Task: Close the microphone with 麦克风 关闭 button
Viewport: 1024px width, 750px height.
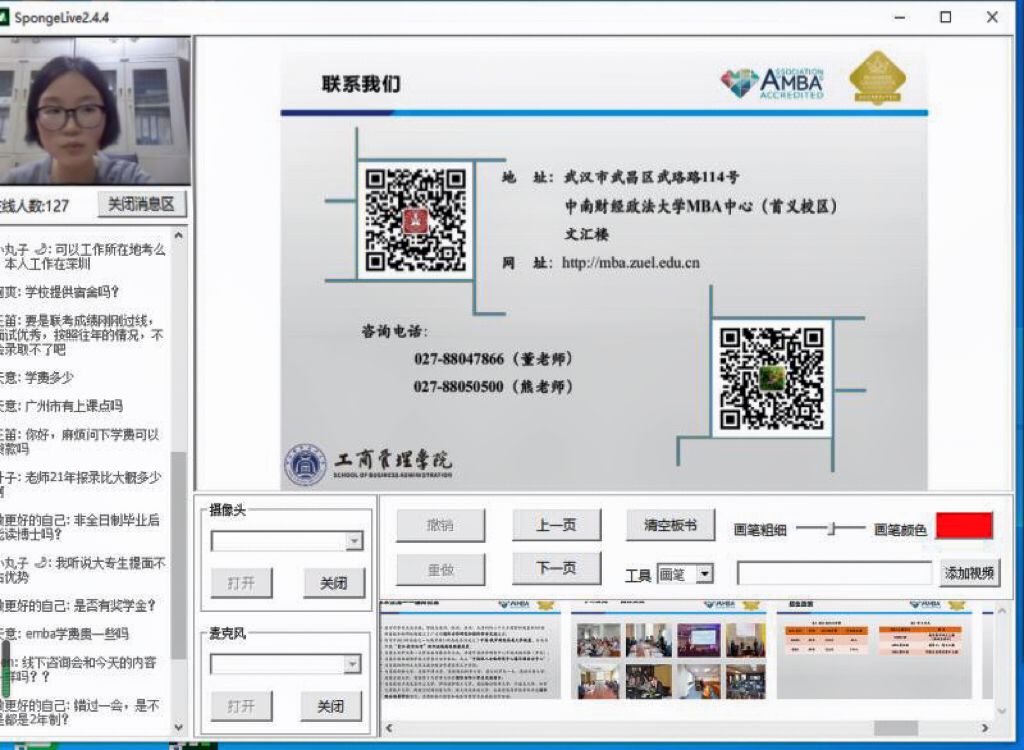Action: [x=330, y=706]
